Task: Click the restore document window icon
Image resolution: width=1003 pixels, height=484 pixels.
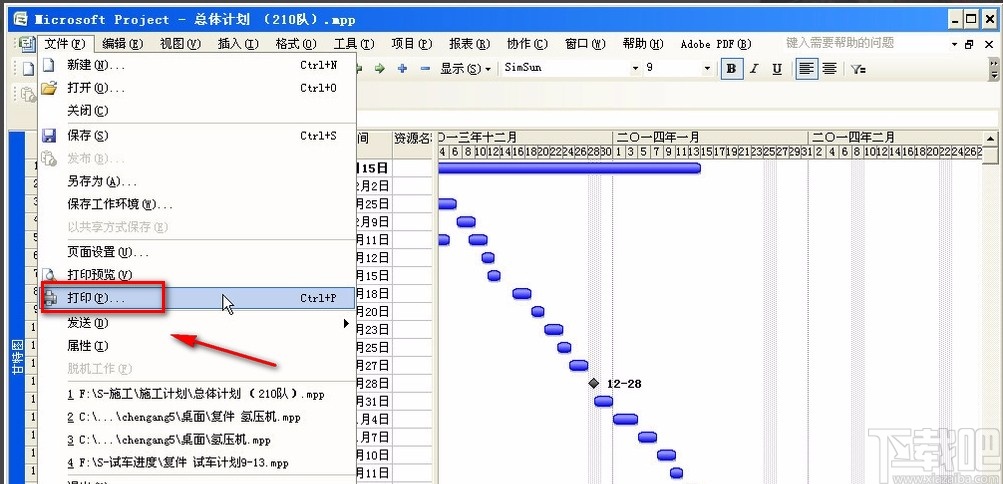Action: coord(970,44)
